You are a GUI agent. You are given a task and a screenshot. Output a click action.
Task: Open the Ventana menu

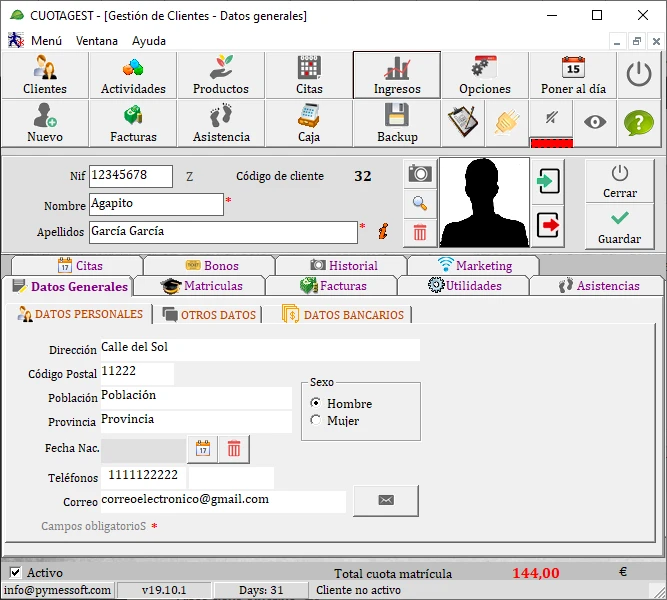click(x=97, y=41)
